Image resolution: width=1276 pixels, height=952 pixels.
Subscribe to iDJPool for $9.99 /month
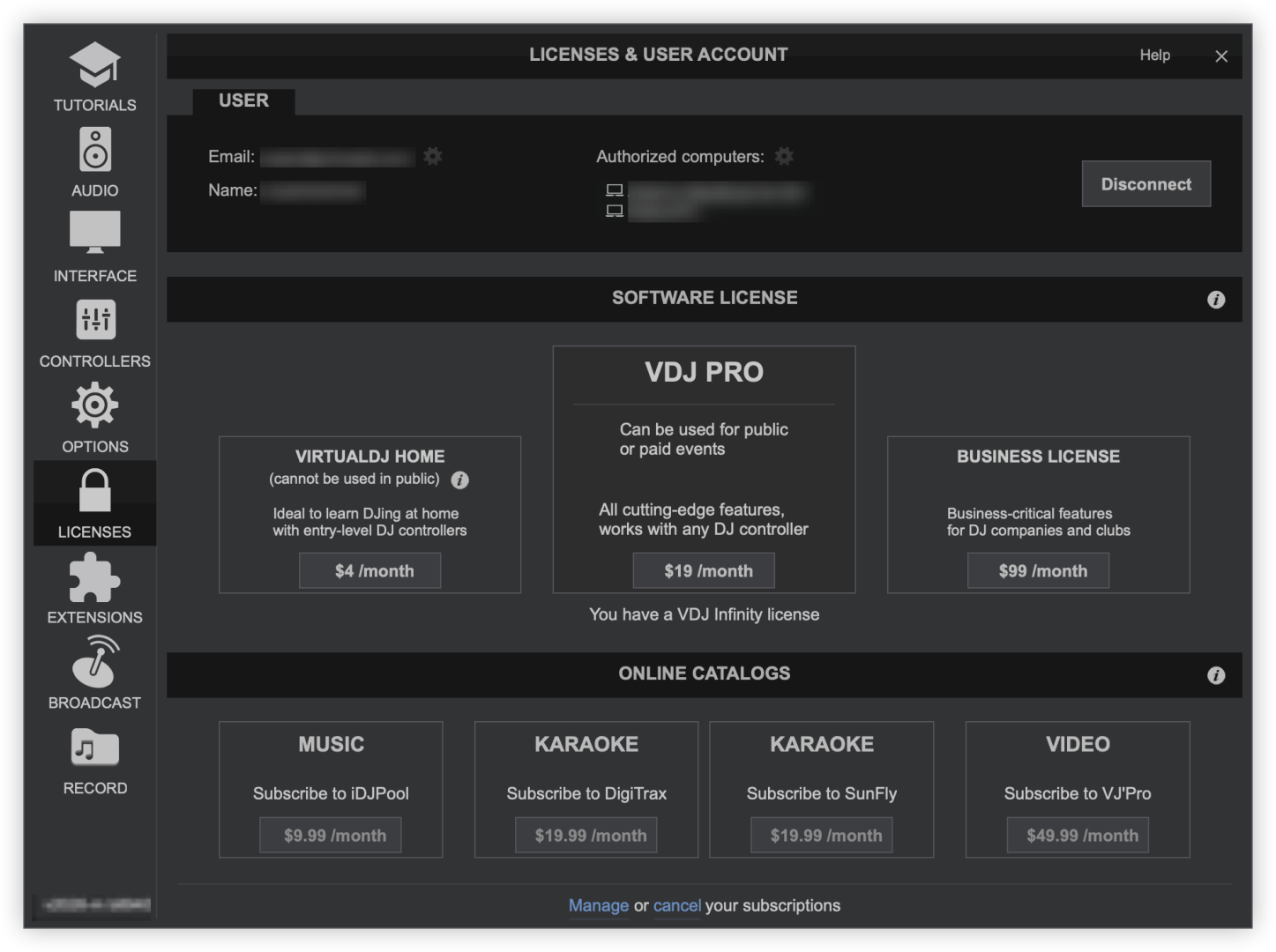tap(331, 835)
